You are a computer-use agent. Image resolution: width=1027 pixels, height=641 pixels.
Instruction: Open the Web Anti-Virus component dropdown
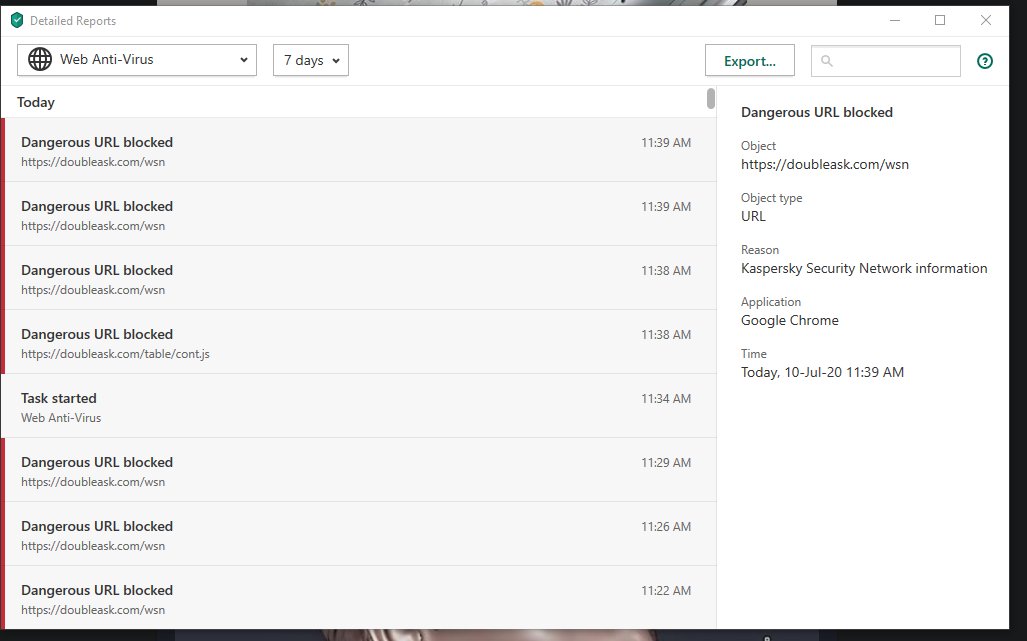pyautogui.click(x=137, y=60)
